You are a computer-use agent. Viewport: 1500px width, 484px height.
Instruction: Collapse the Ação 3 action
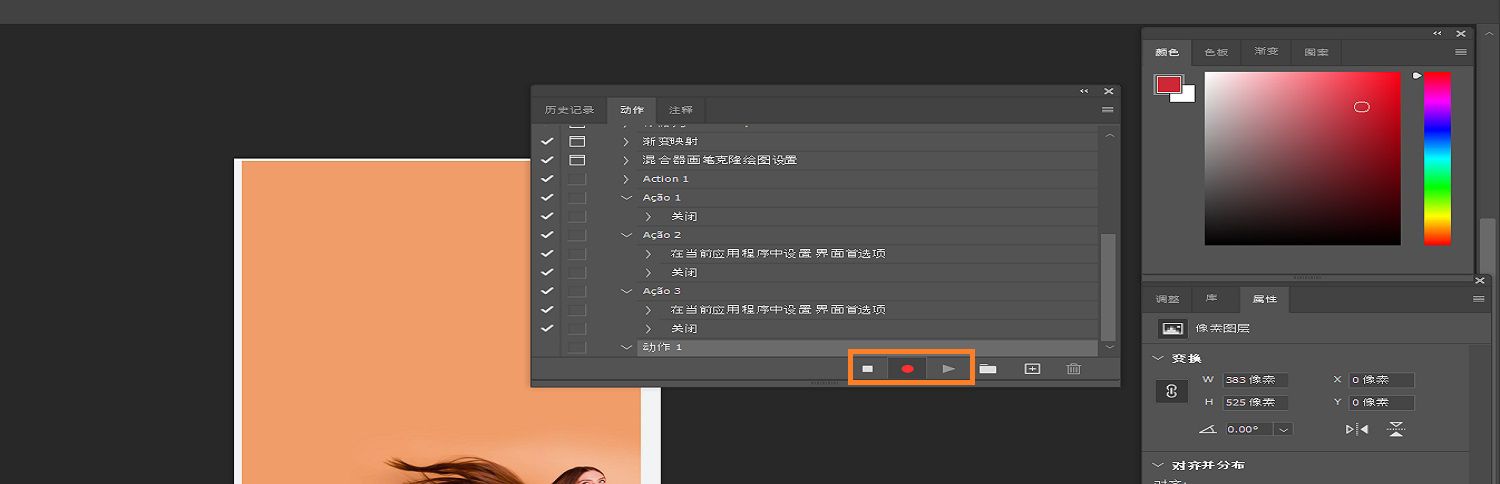click(627, 291)
